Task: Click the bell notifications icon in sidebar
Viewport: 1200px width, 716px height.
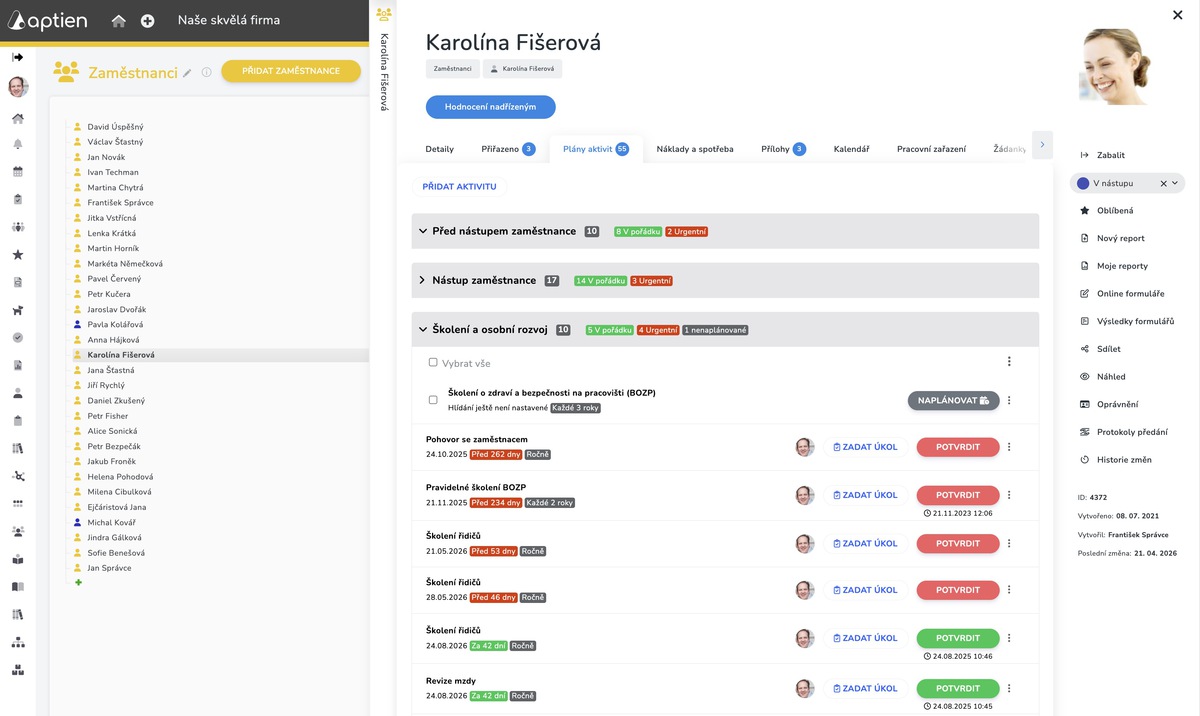Action: click(x=18, y=144)
